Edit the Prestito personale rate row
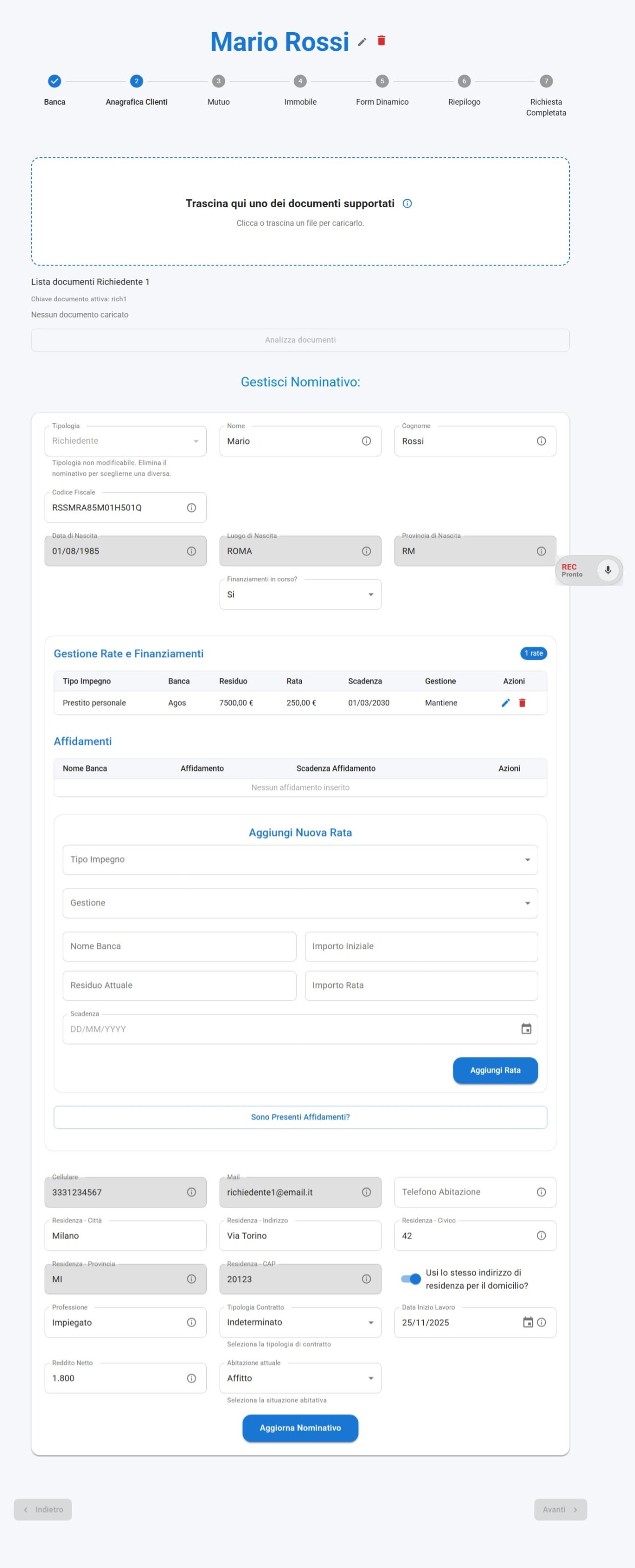 tap(505, 703)
